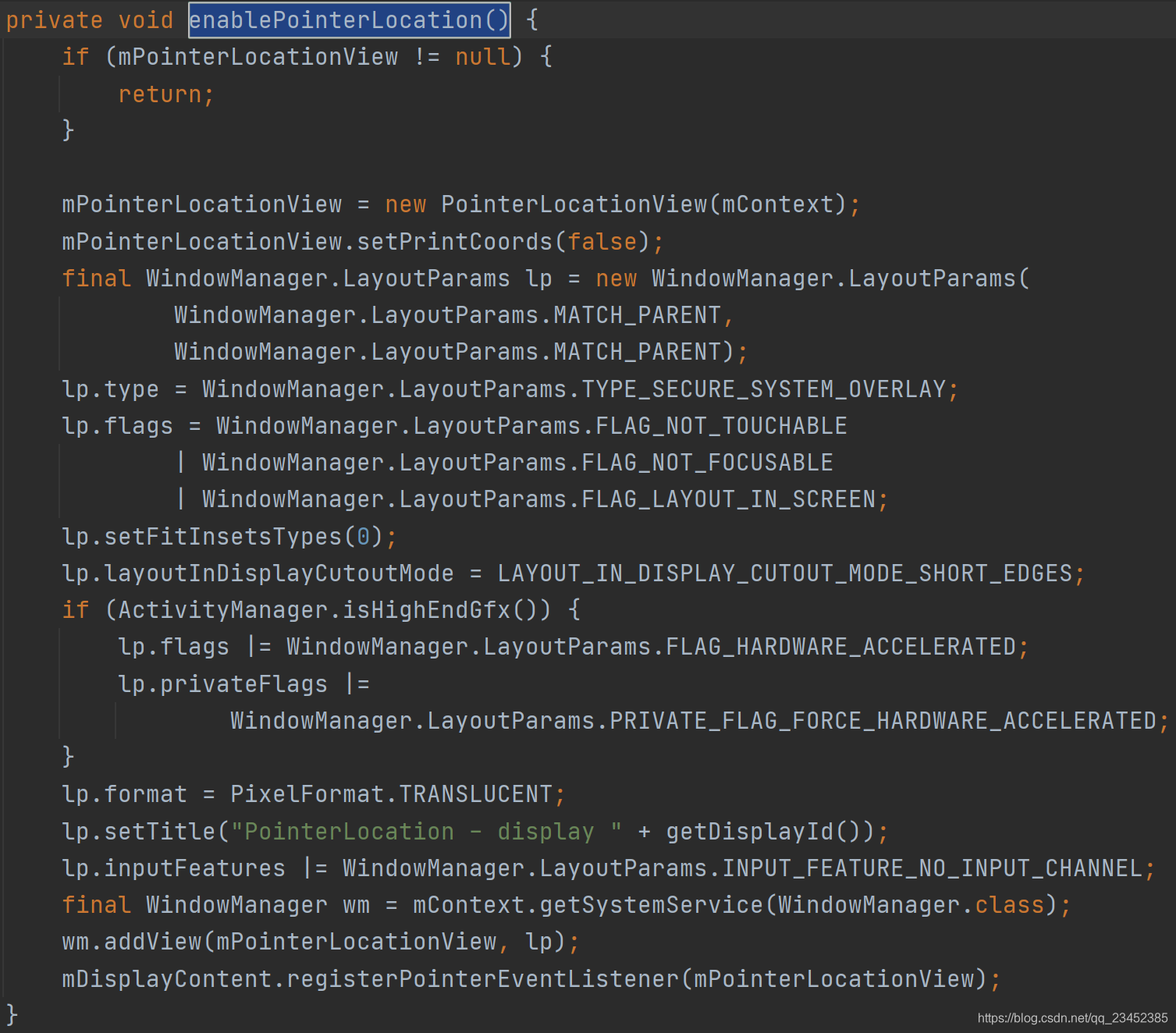Screen dimensions: 1176x1033
Task: Click 'TYPE_SECURE_SYSTEM_OVERLAY' constant
Action: pyautogui.click(x=764, y=389)
